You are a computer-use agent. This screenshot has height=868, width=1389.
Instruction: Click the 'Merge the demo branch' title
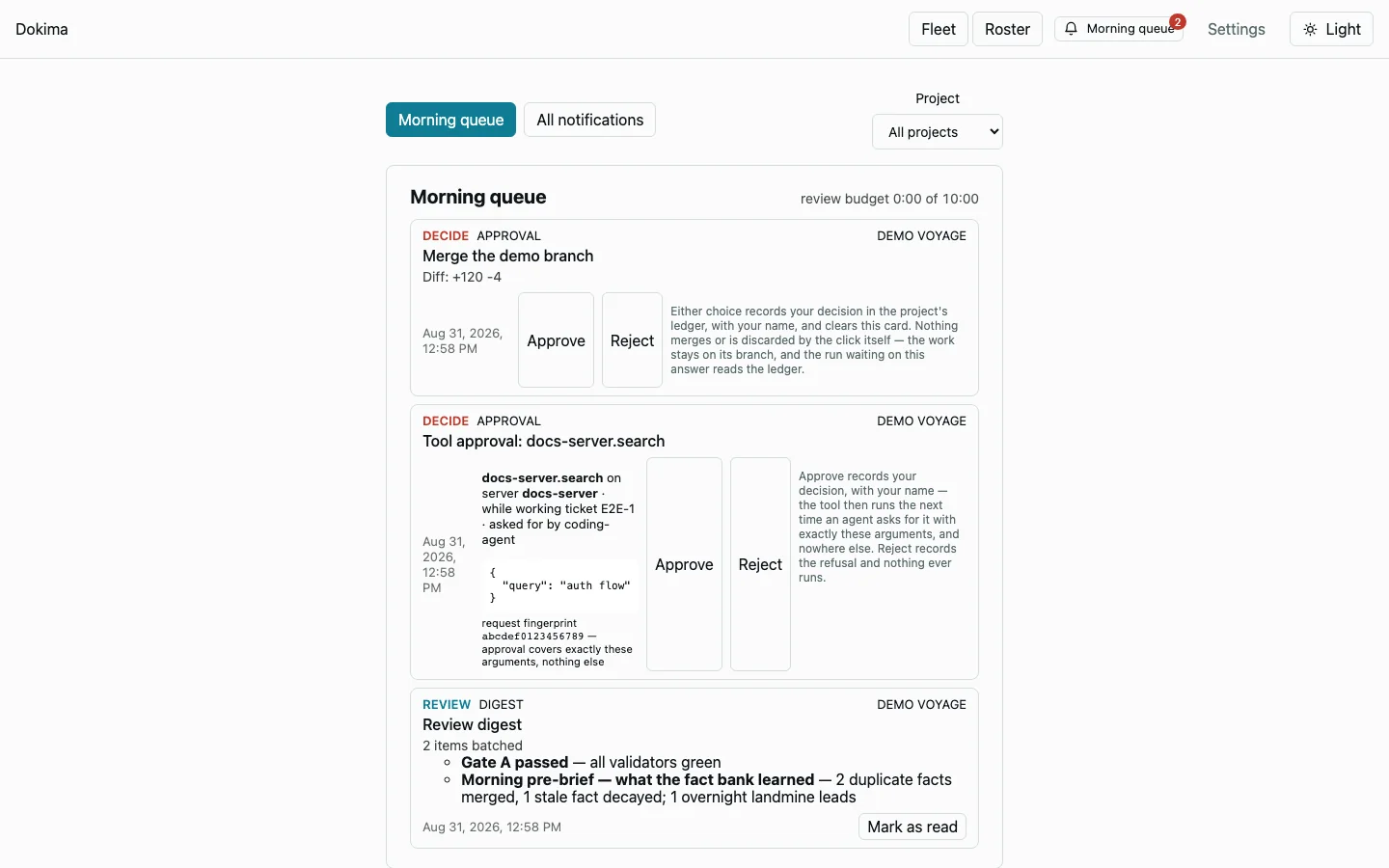[x=507, y=256]
